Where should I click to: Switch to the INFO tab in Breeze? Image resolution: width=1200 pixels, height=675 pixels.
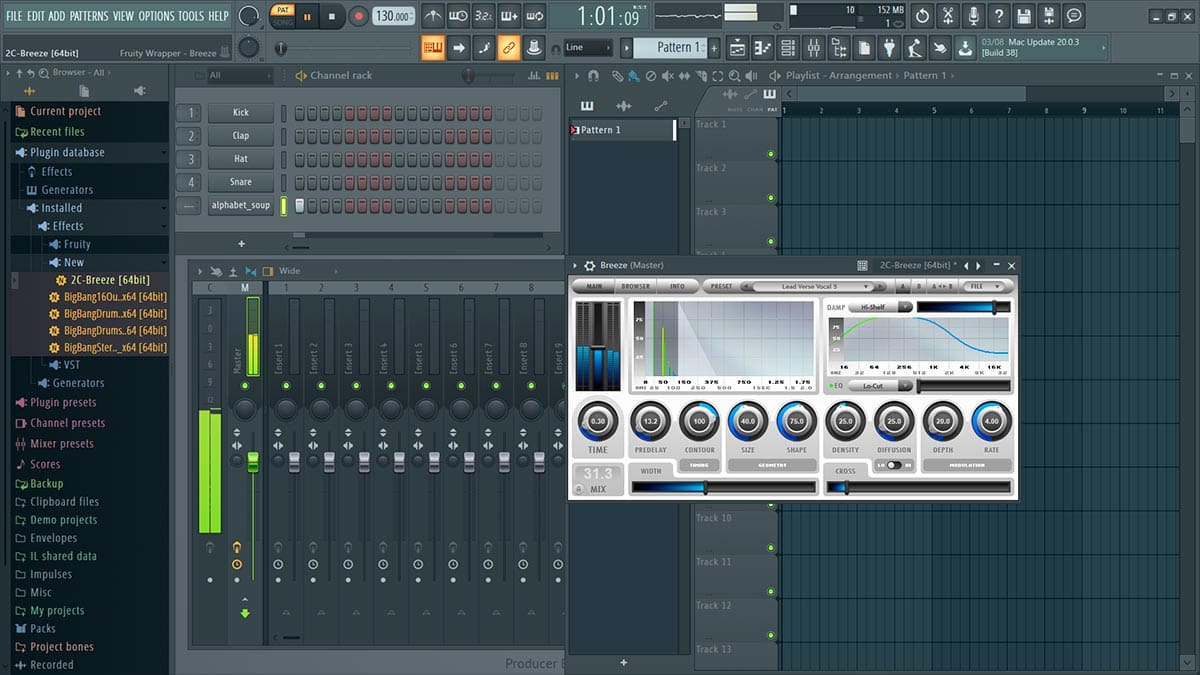pyautogui.click(x=678, y=286)
